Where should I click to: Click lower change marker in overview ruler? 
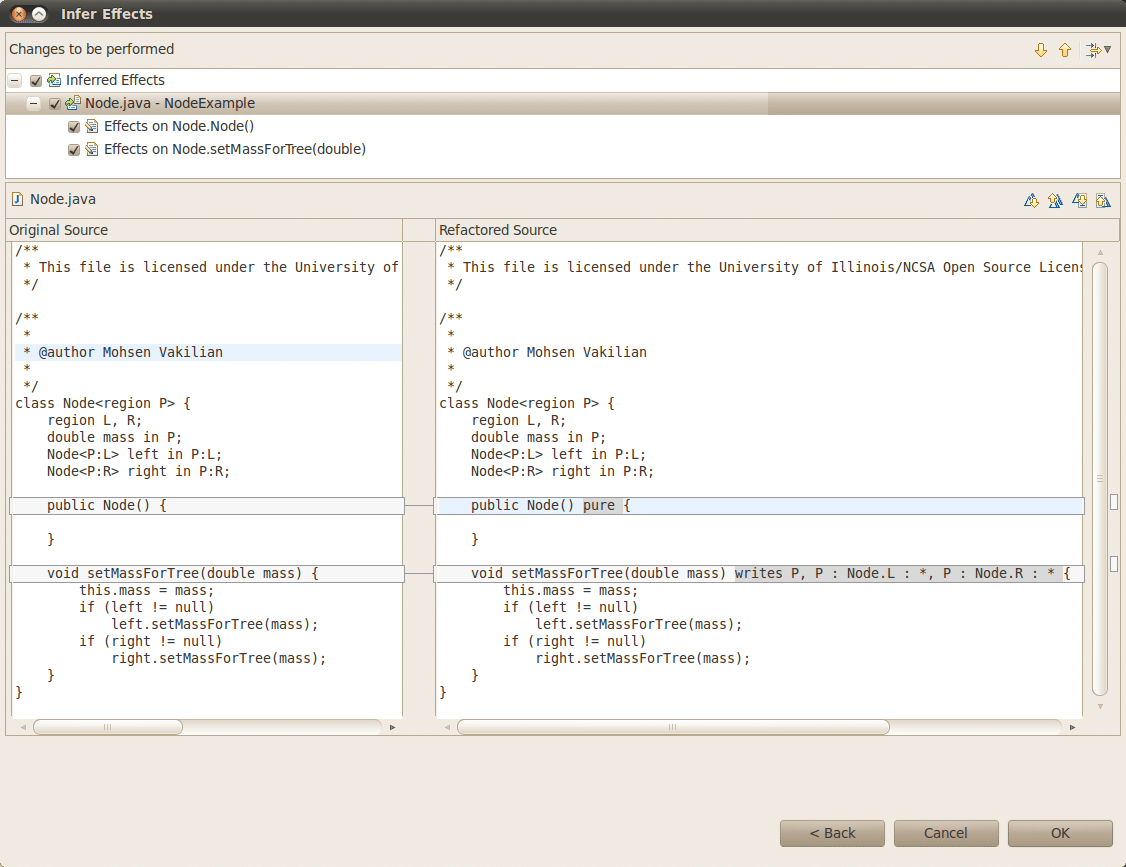click(x=1114, y=563)
